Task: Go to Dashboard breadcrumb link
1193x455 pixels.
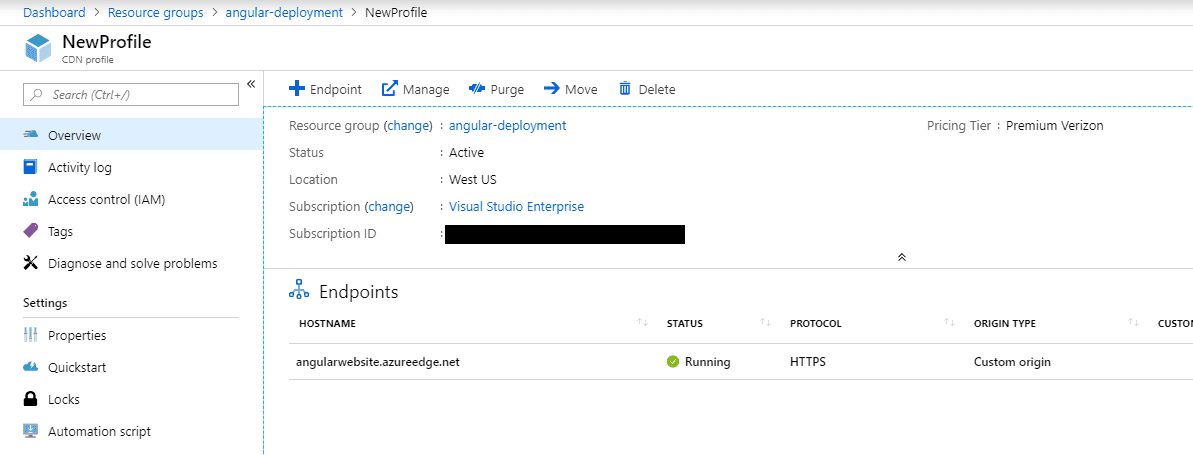Action: pos(55,13)
